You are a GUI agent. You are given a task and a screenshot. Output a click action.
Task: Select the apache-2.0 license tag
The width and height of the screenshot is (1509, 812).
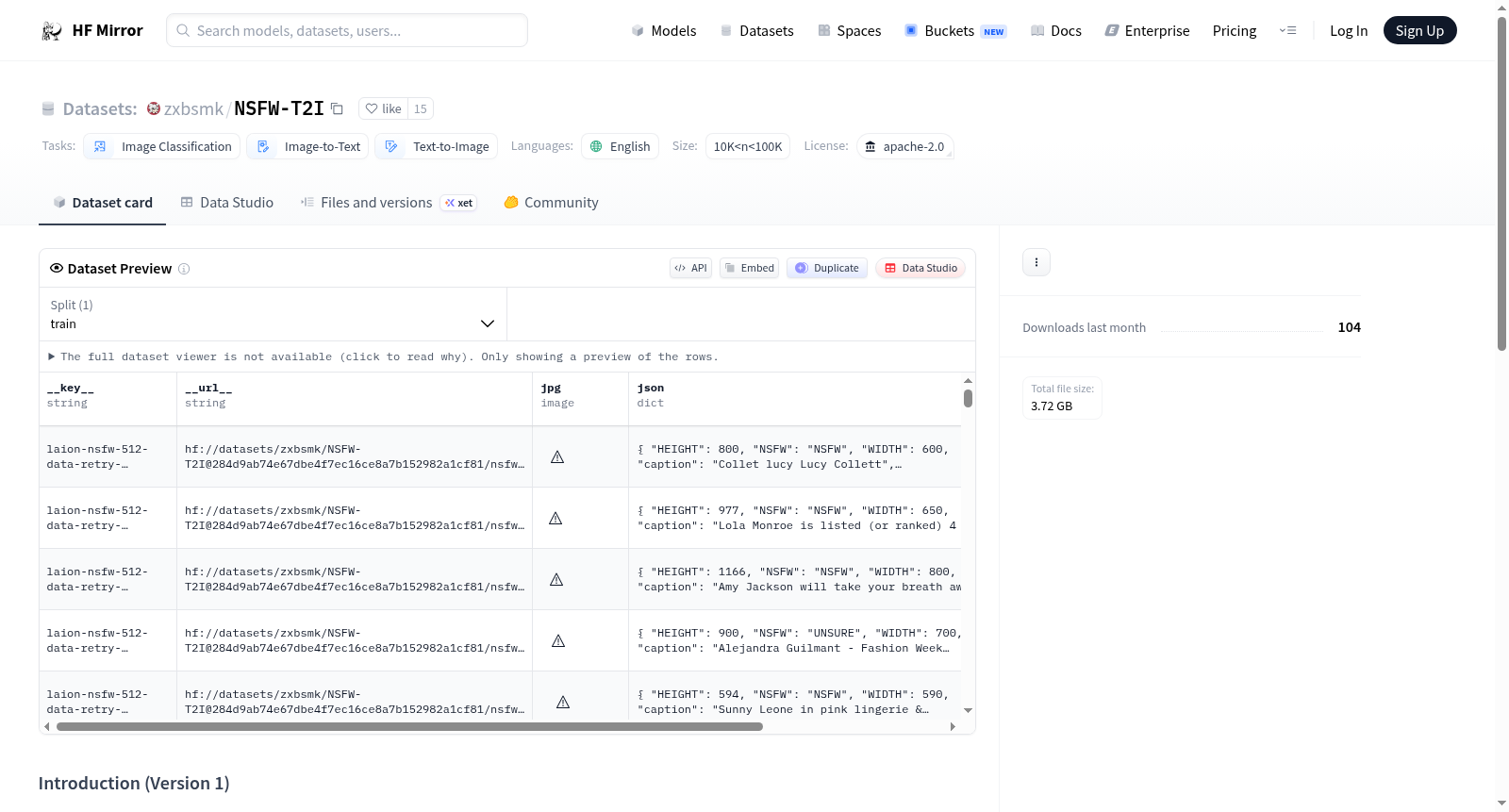pos(905,146)
